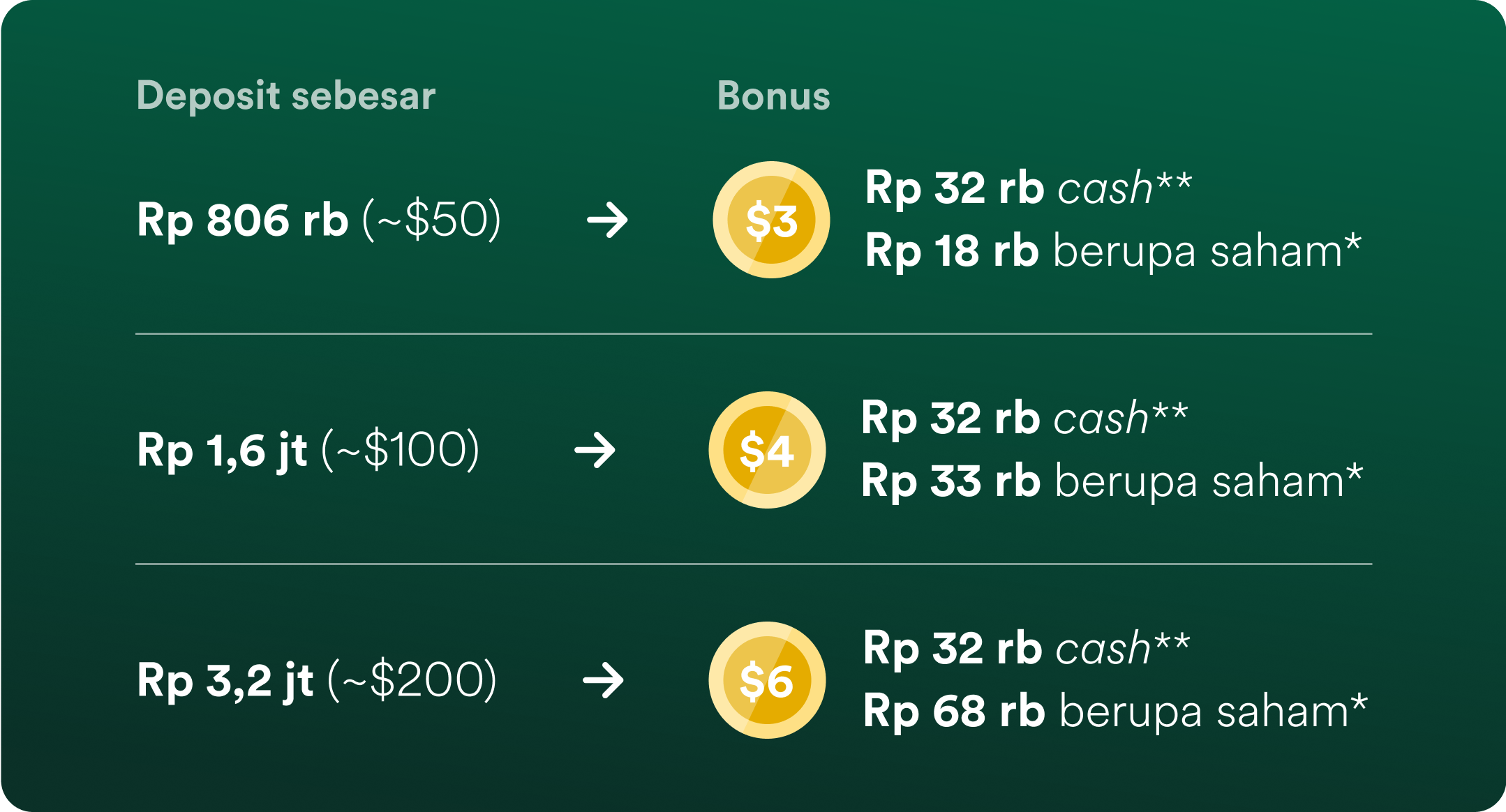Click the (~$200) dollar equivalent text
The image size is (1506, 812).
(412, 681)
